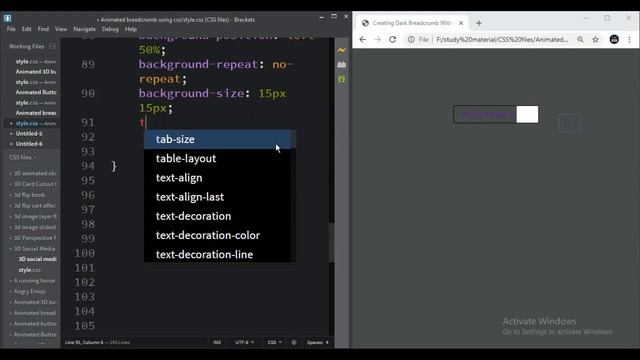This screenshot has width=640, height=360.
Task: Open a new Chrome tab
Action: coord(479,23)
